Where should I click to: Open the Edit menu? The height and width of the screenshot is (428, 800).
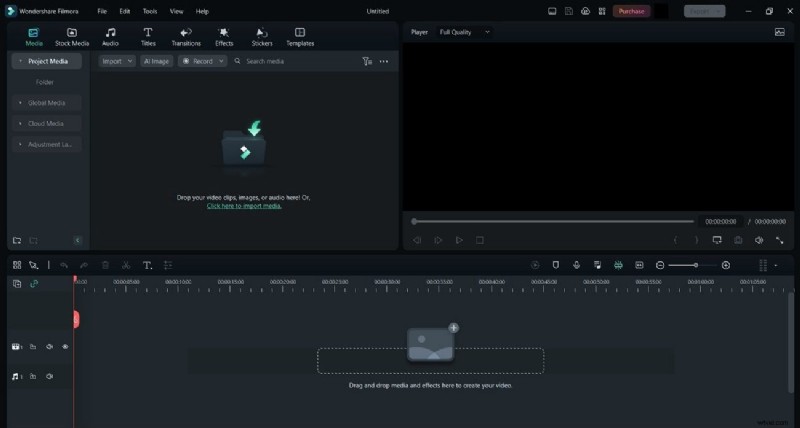[124, 11]
